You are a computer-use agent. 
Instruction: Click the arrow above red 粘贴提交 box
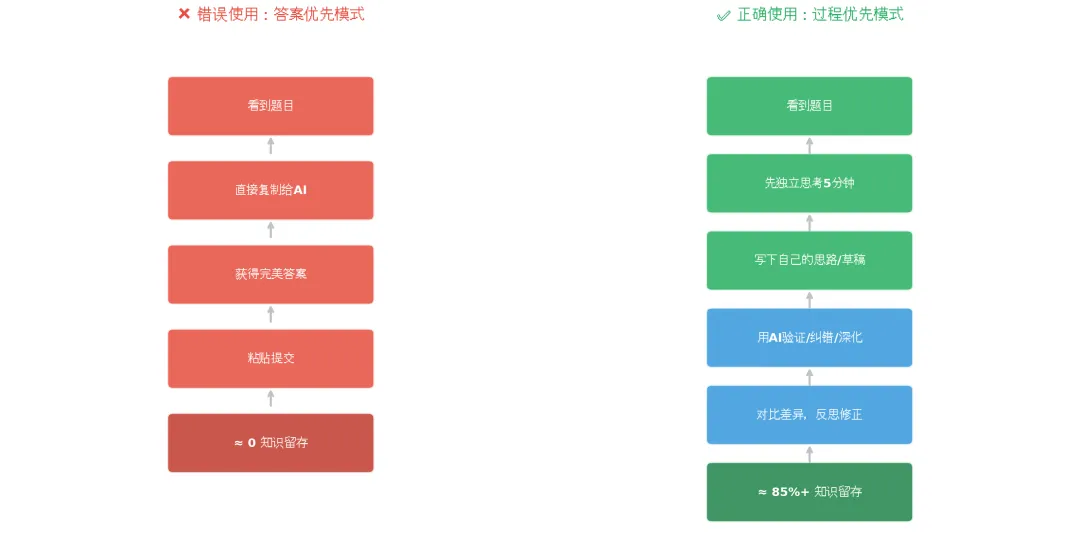(x=271, y=315)
